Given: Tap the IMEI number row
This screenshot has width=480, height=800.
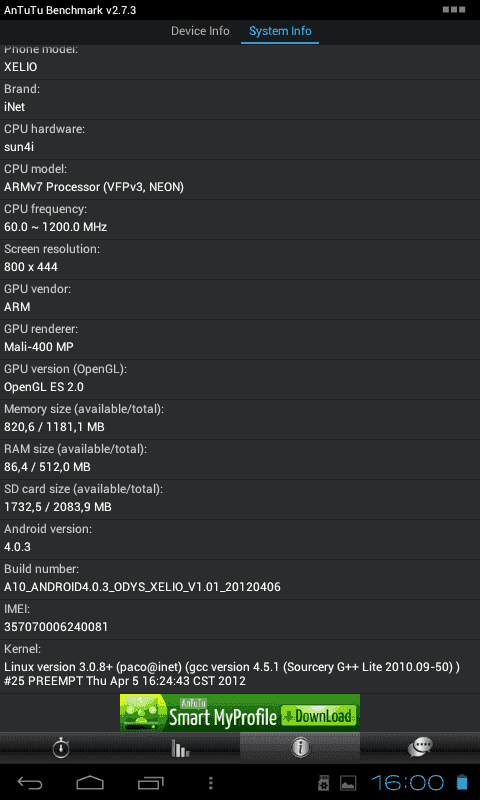Looking at the screenshot, I should pos(240,619).
